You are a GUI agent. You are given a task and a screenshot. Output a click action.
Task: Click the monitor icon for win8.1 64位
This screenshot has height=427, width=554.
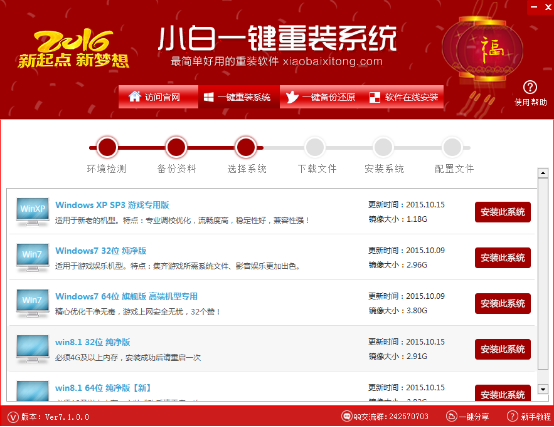pos(33,391)
